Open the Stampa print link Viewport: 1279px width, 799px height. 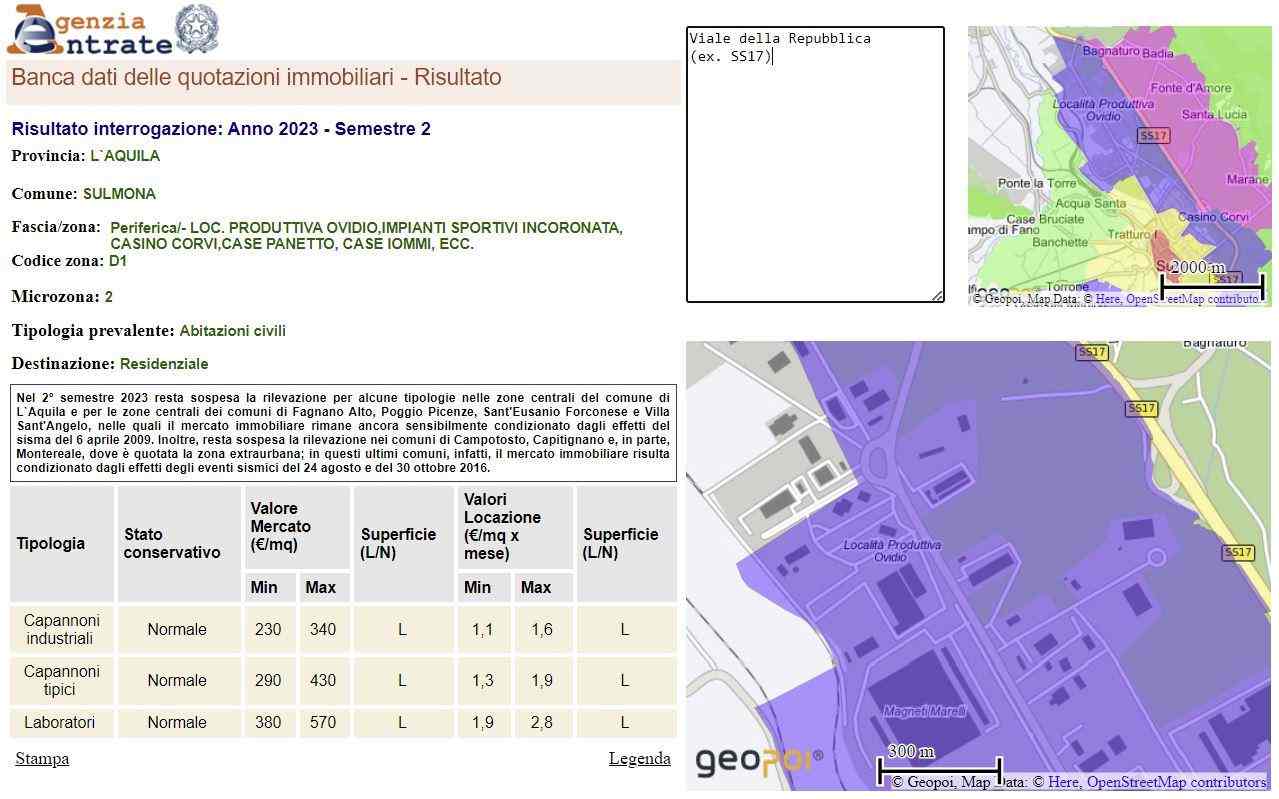point(42,759)
